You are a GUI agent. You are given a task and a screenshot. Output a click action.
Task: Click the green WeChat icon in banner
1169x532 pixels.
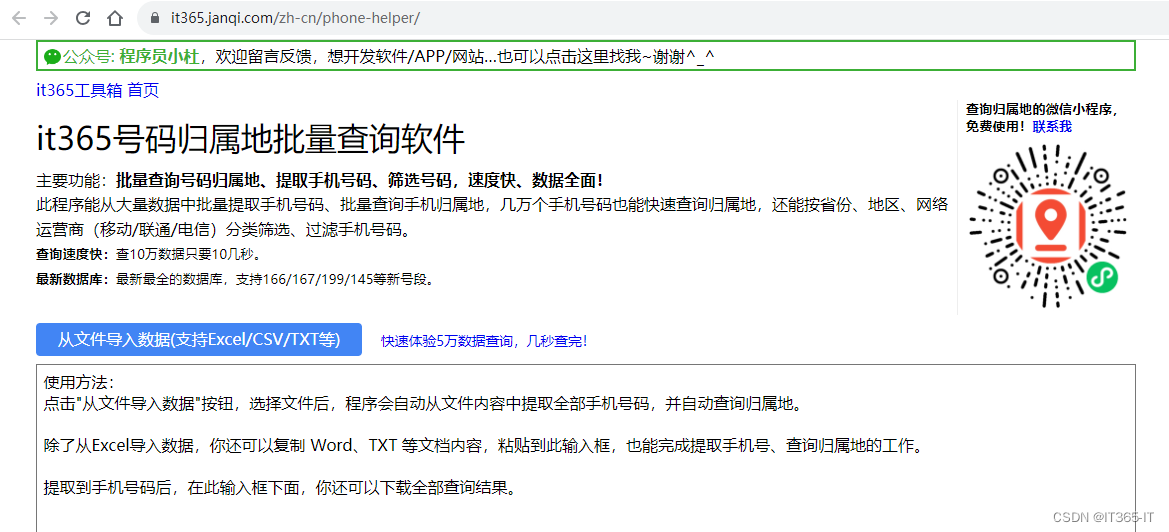click(x=52, y=56)
